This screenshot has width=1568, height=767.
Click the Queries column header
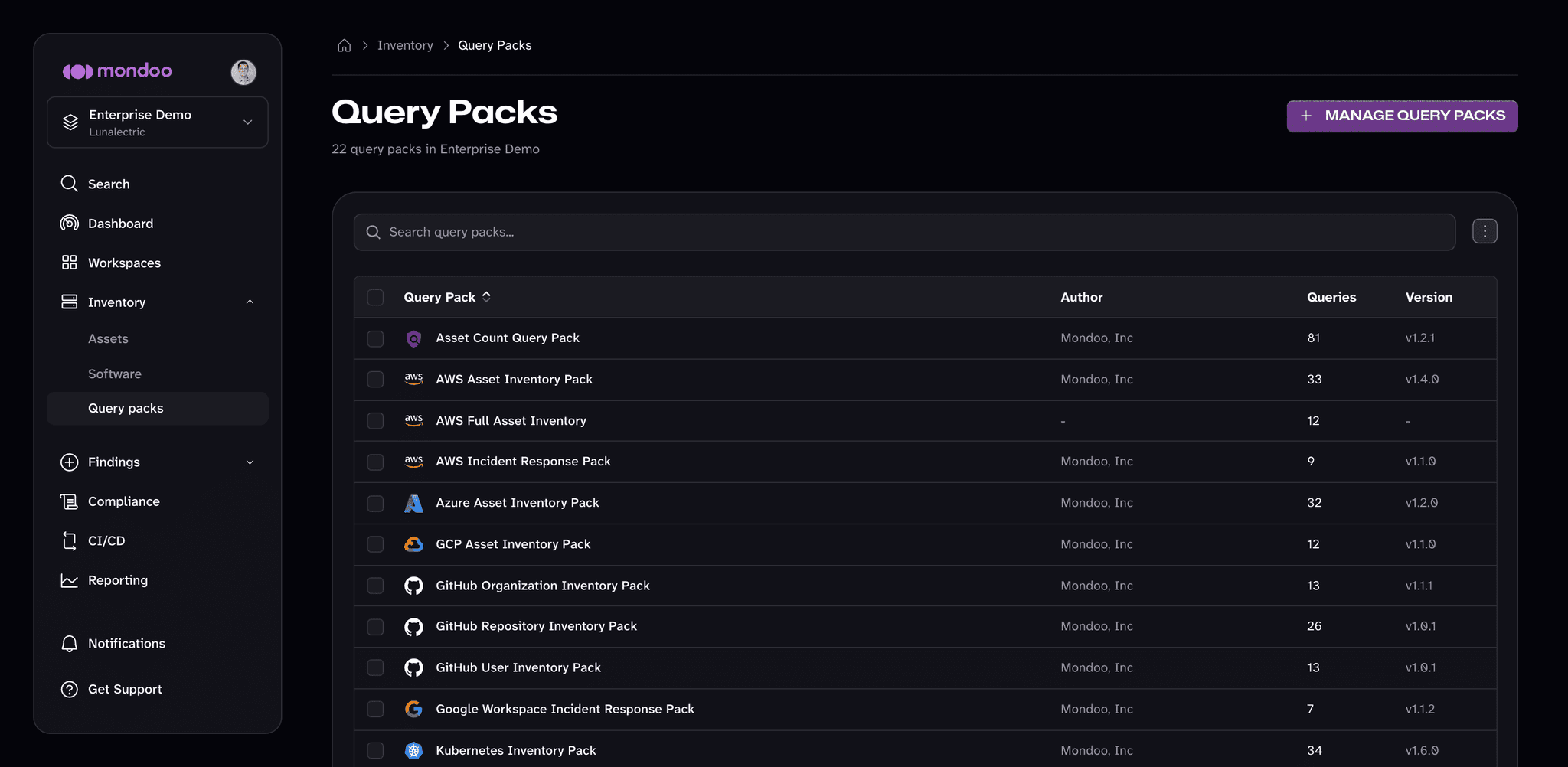pyautogui.click(x=1331, y=297)
